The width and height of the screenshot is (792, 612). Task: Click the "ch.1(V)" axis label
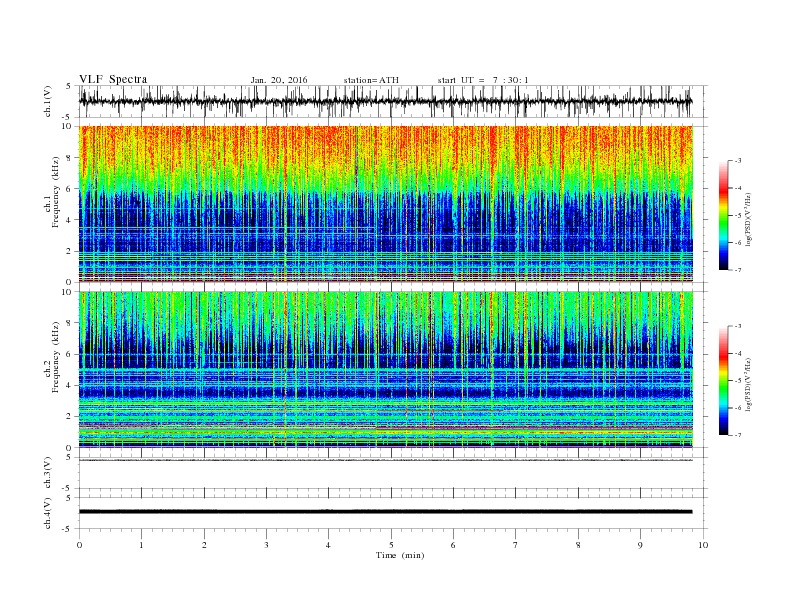click(x=48, y=101)
